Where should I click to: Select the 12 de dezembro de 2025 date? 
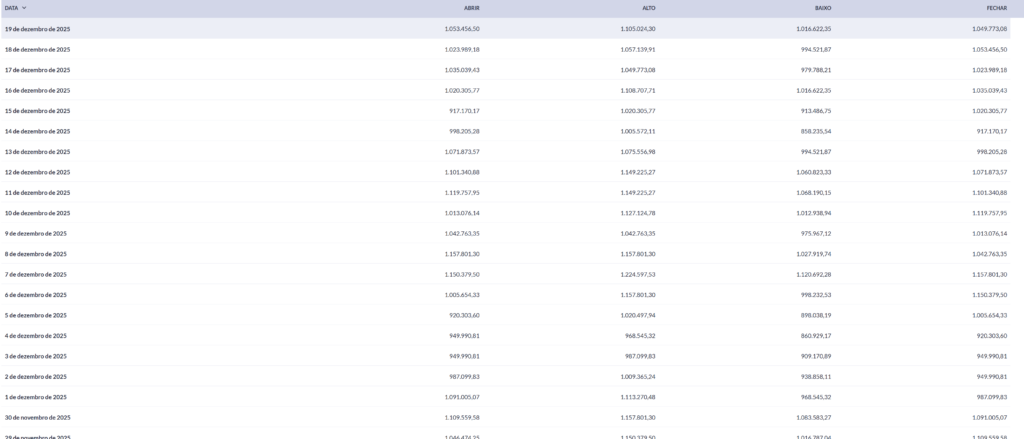pos(37,172)
